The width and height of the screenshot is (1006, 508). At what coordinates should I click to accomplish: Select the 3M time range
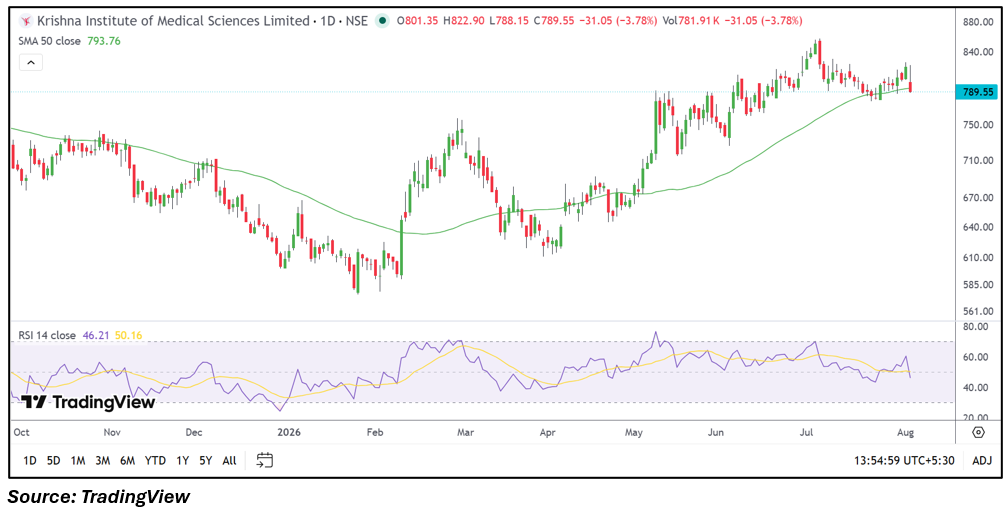click(x=103, y=461)
